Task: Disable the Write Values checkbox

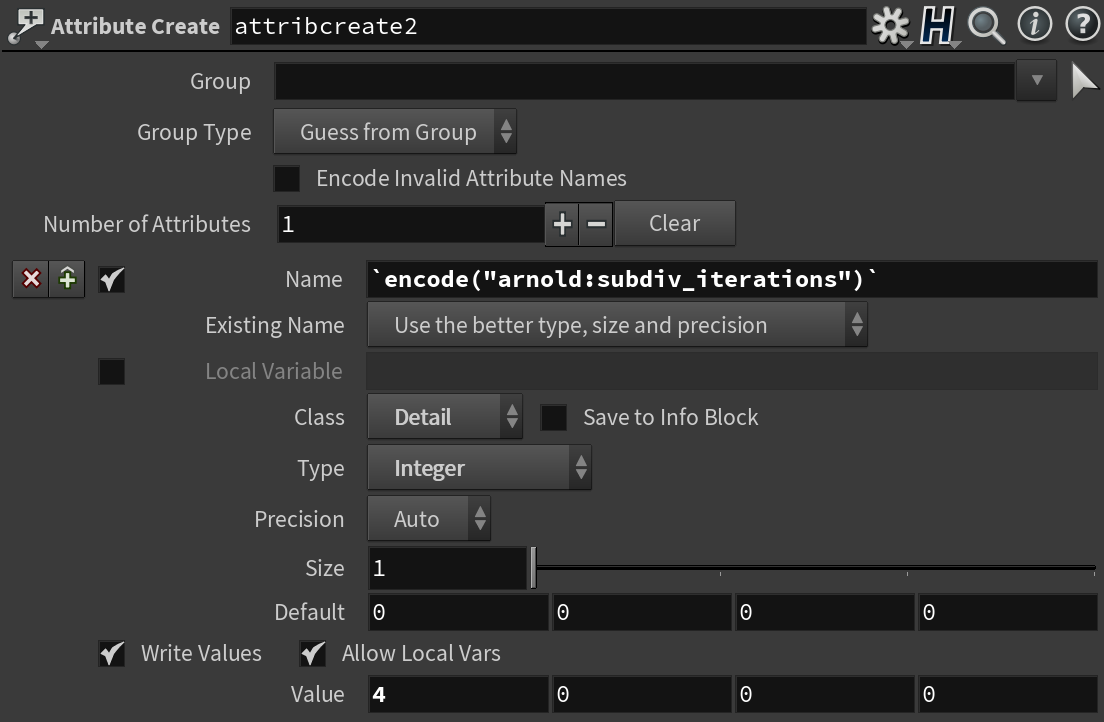Action: pyautogui.click(x=112, y=654)
